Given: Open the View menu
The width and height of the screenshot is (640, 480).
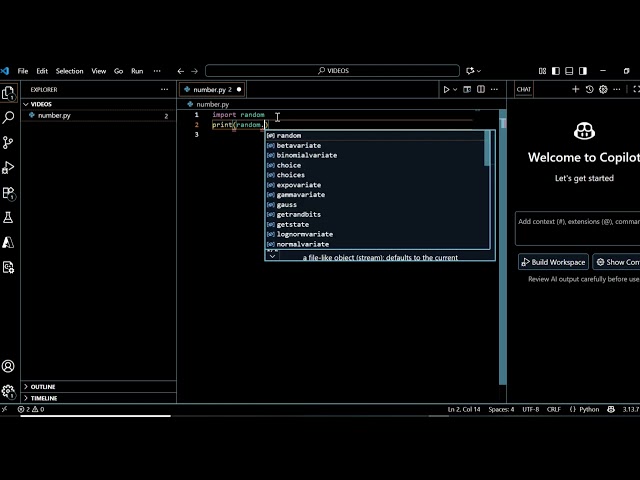Looking at the screenshot, I should click(99, 71).
